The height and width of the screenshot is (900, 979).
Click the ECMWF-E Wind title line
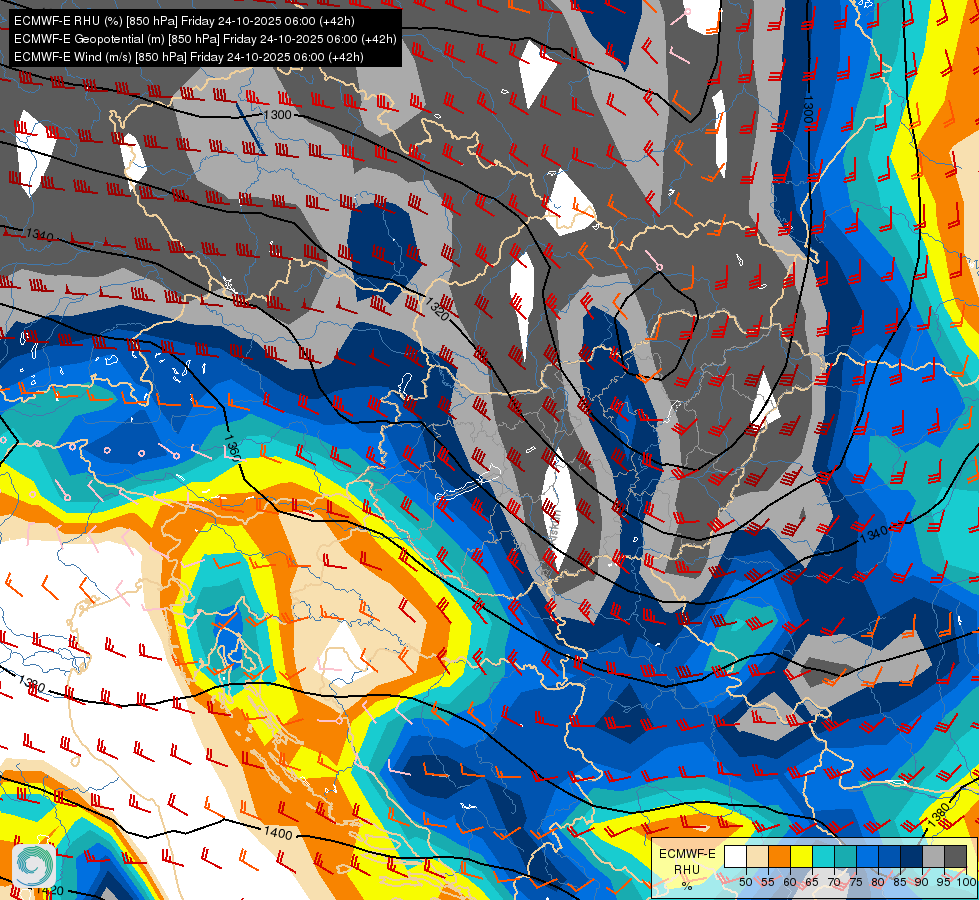[x=189, y=57]
